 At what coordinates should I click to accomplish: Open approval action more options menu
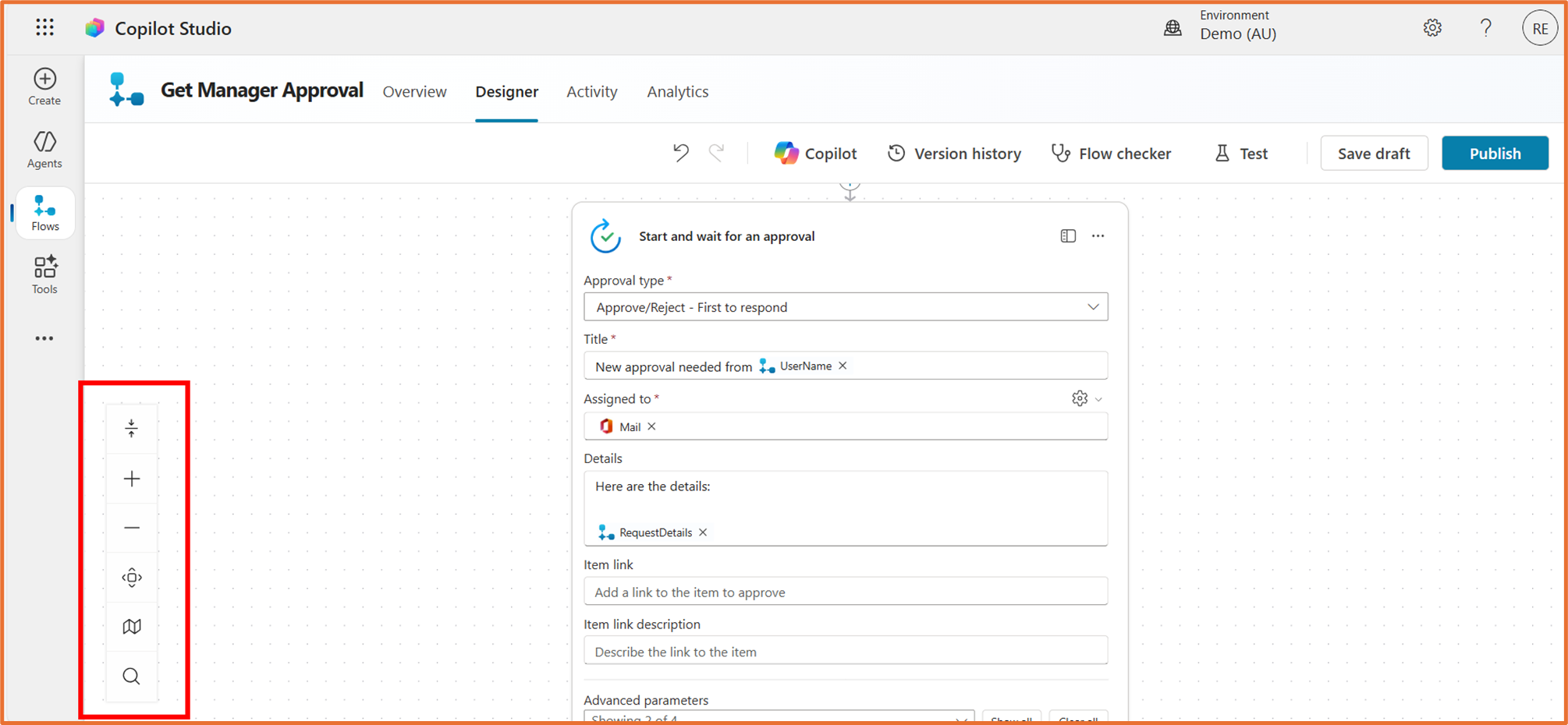(x=1098, y=236)
